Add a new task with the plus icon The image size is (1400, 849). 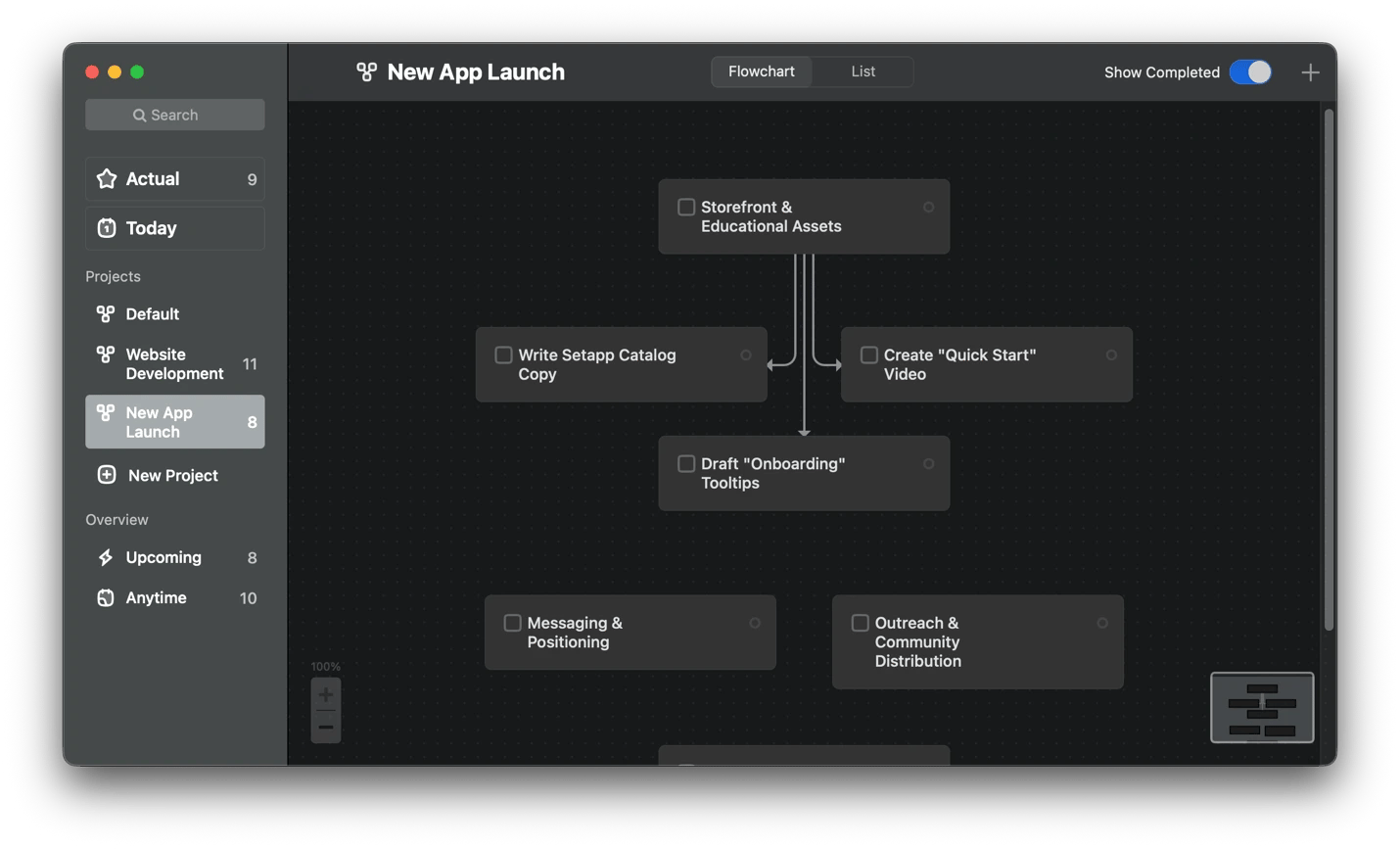[x=1310, y=72]
